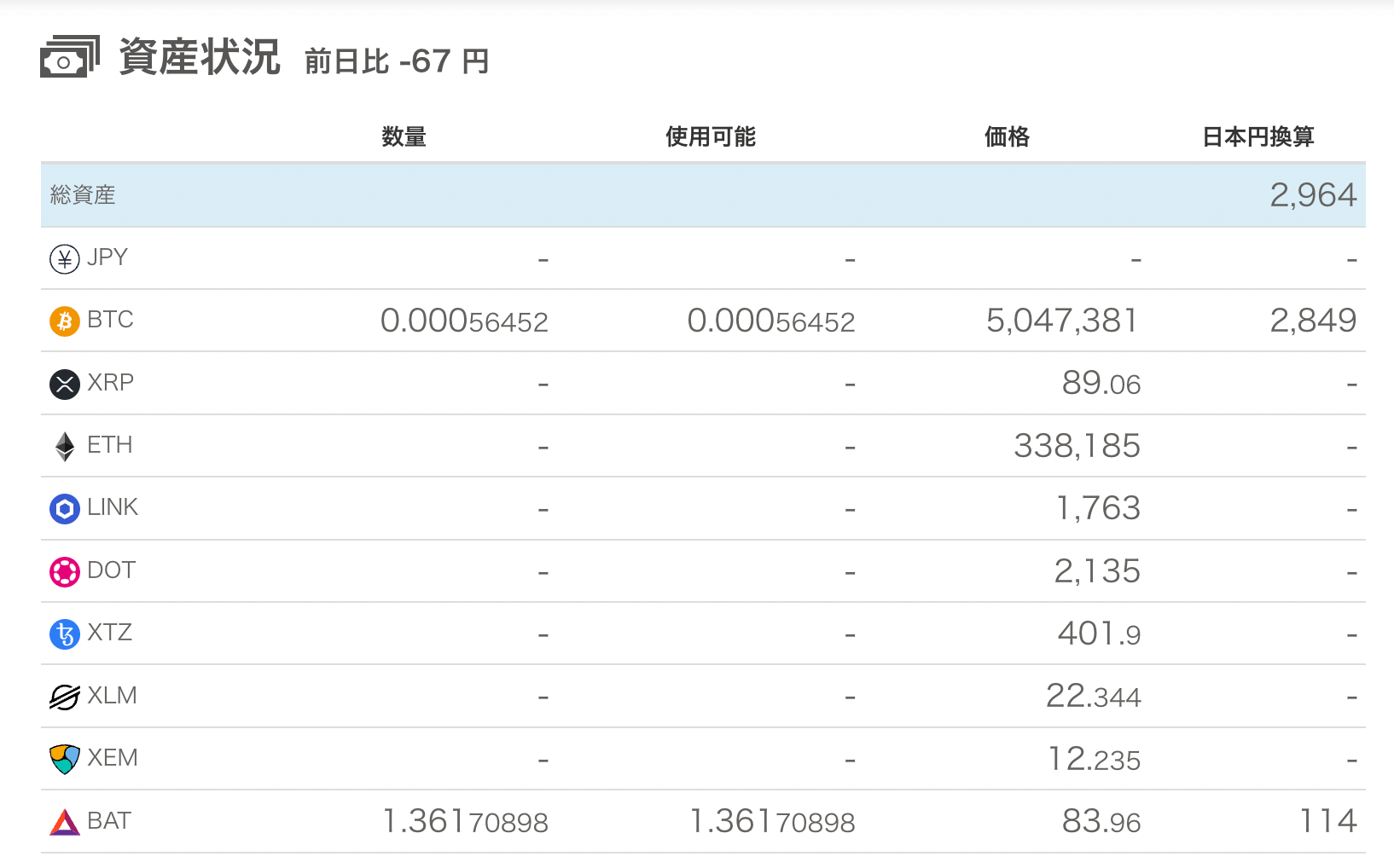Click the 使用可能 column header

pos(711,136)
